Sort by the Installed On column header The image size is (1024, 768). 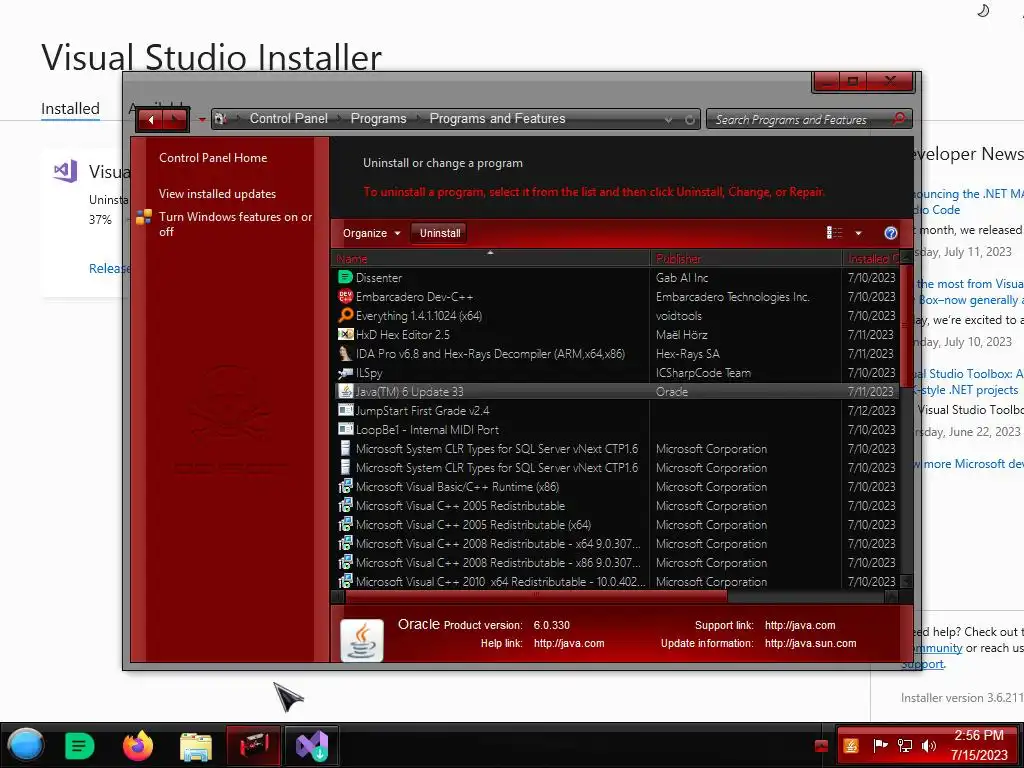coord(871,259)
